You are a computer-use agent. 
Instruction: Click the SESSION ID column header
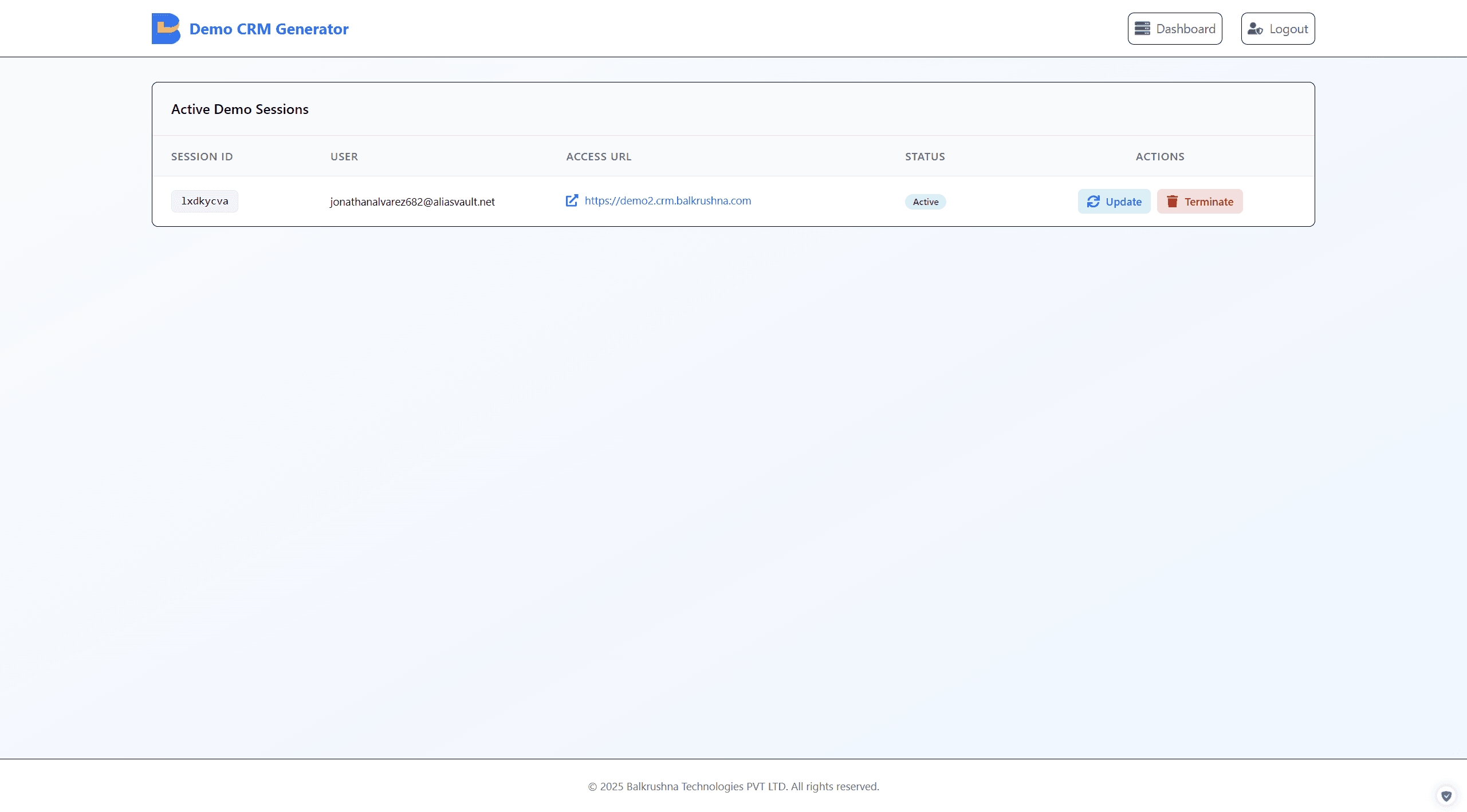coord(202,156)
